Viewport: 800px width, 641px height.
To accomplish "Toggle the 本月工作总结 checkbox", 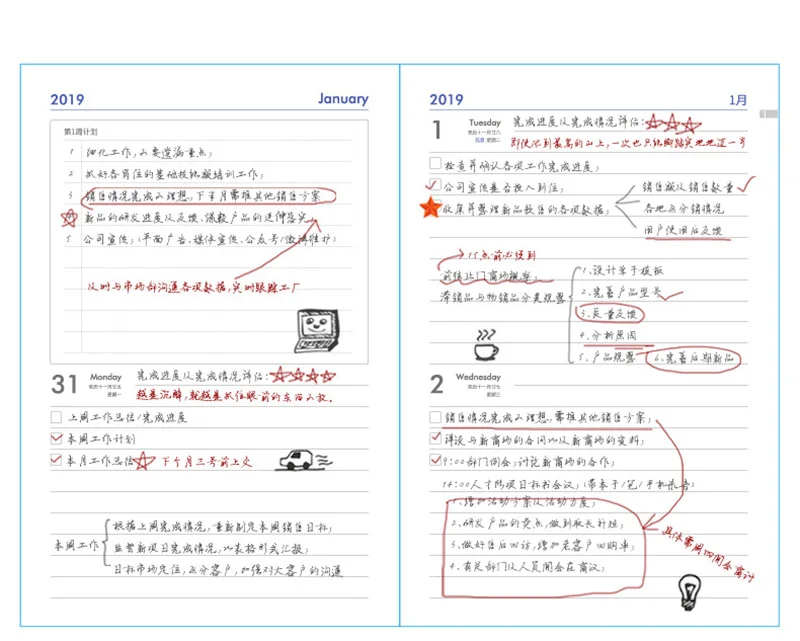I will (56, 459).
